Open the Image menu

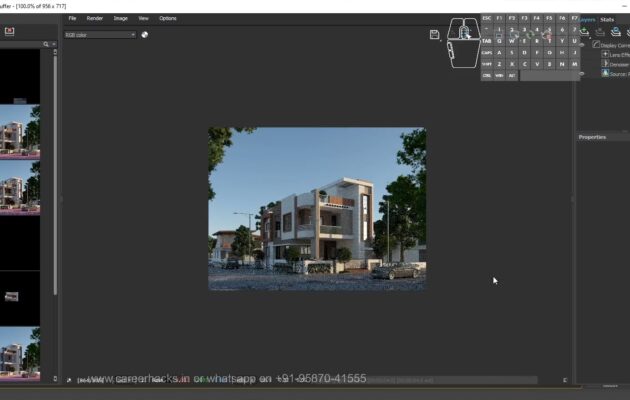pos(120,18)
